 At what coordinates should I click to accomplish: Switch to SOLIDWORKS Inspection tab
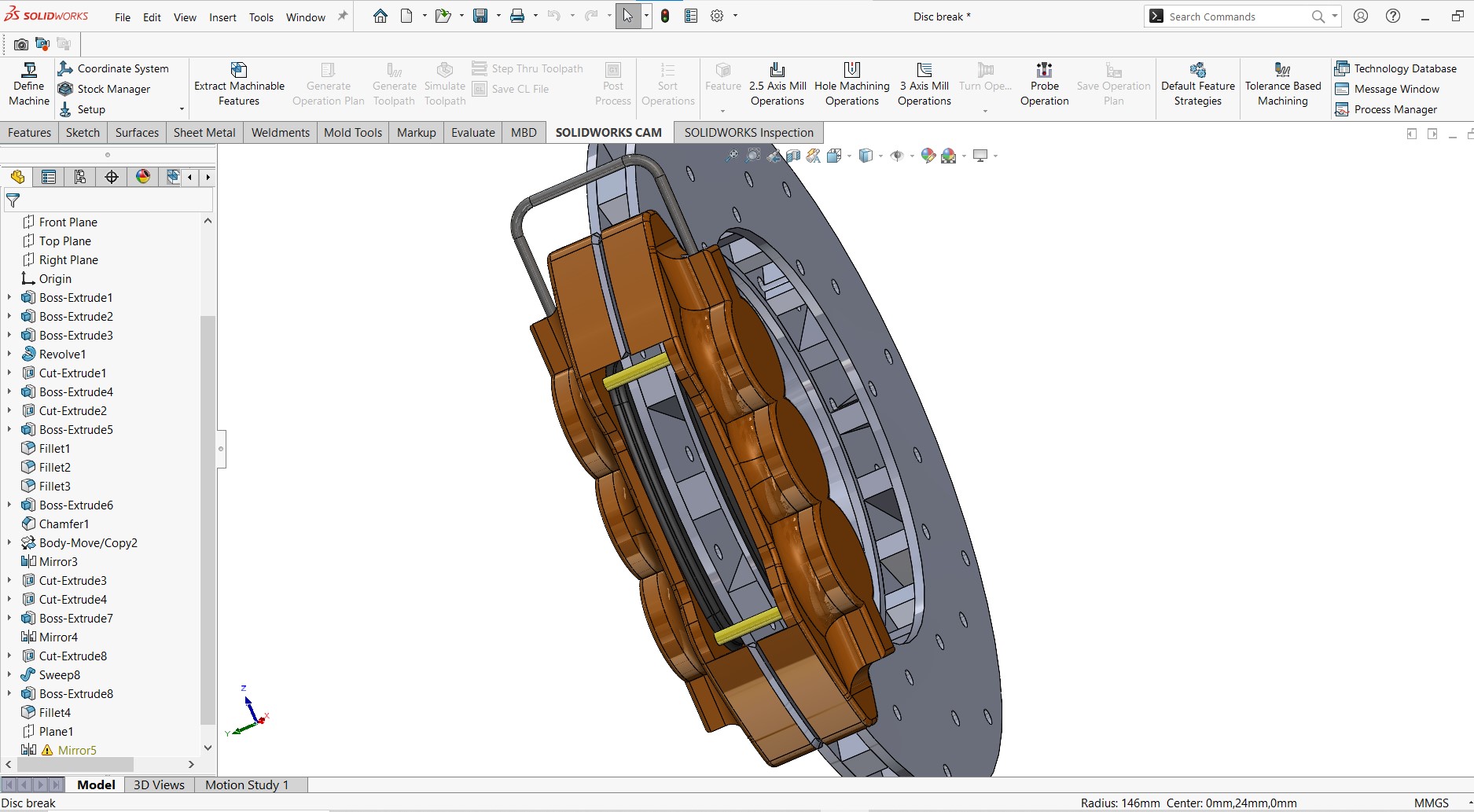coord(748,132)
